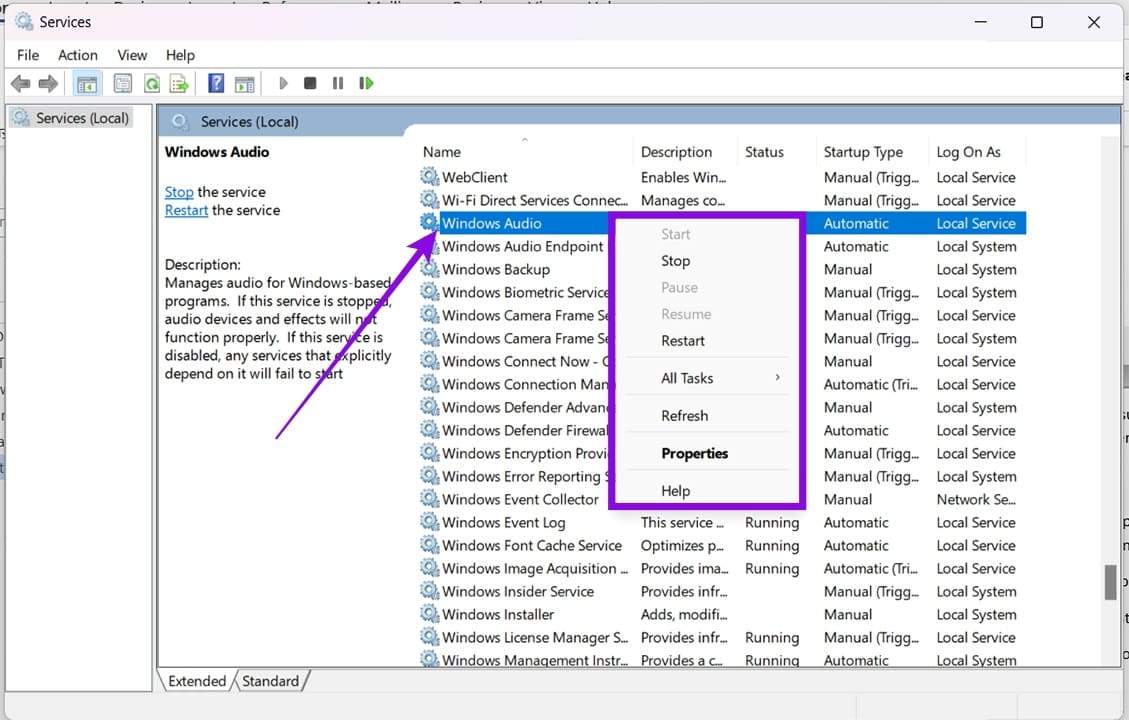This screenshot has height=720, width=1129.
Task: Click gear icon beside Wi-Fi Direct Services
Action: point(430,199)
